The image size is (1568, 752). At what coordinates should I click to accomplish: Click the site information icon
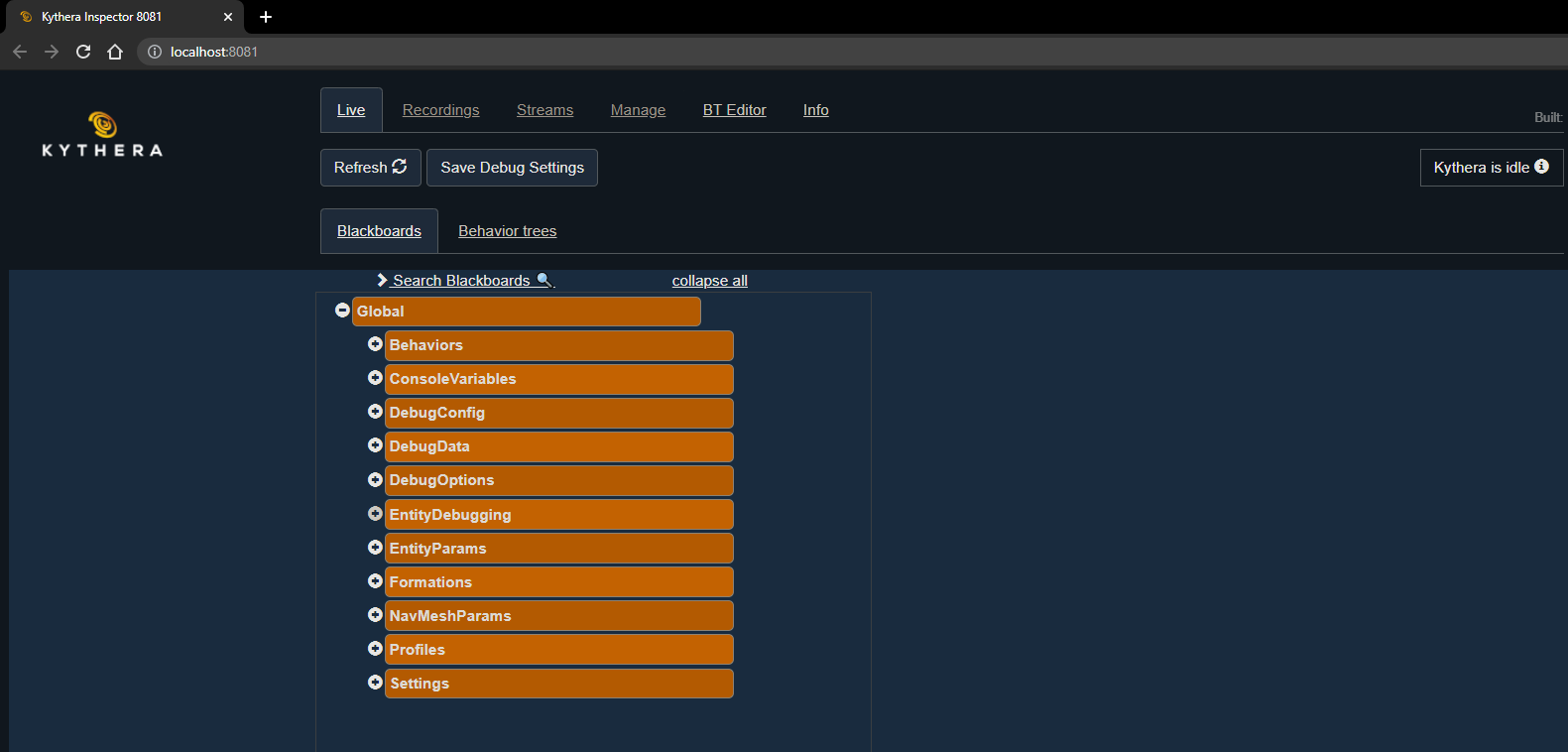pyautogui.click(x=155, y=52)
